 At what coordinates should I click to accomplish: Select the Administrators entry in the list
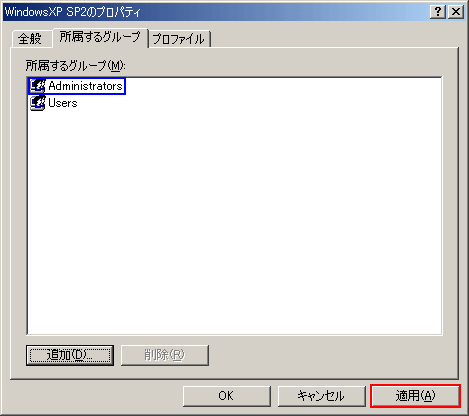click(77, 86)
